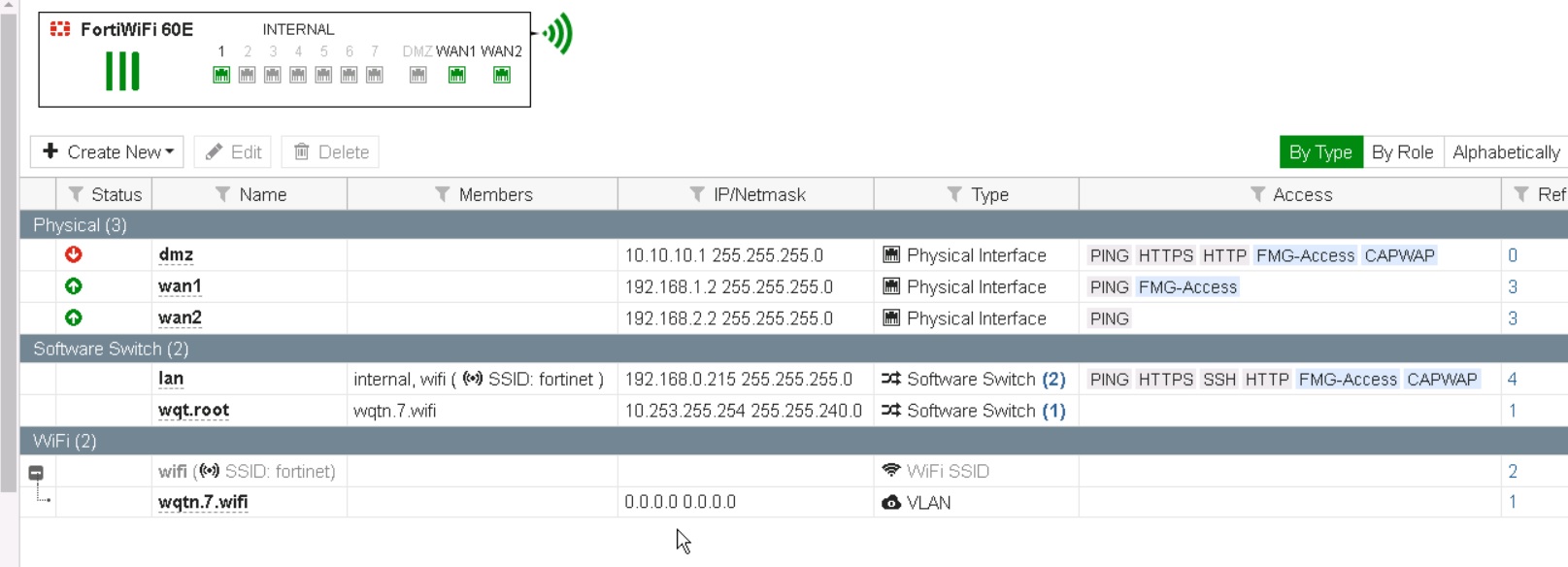Switch view to By Type
Screen dimensions: 1568x567
1320,152
